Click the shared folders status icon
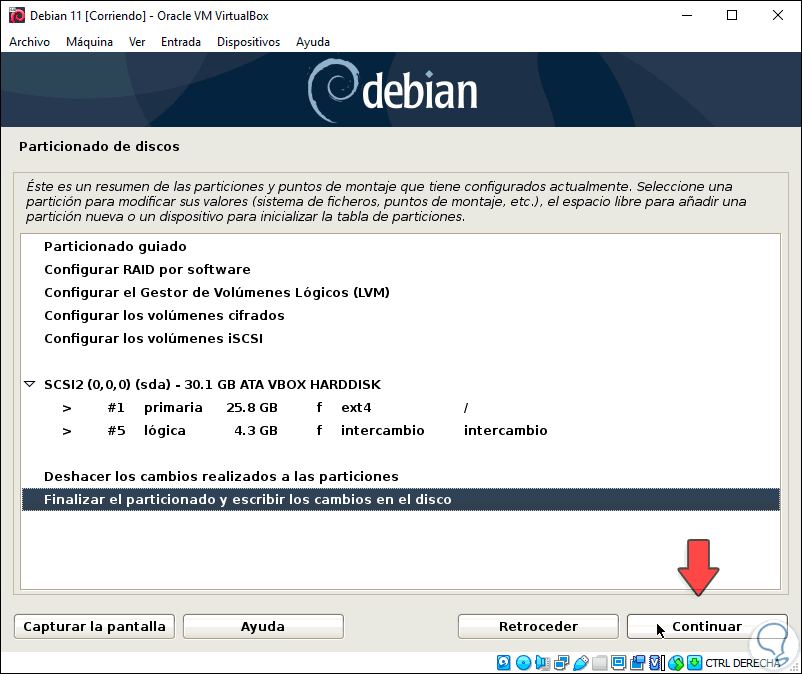 [599, 663]
